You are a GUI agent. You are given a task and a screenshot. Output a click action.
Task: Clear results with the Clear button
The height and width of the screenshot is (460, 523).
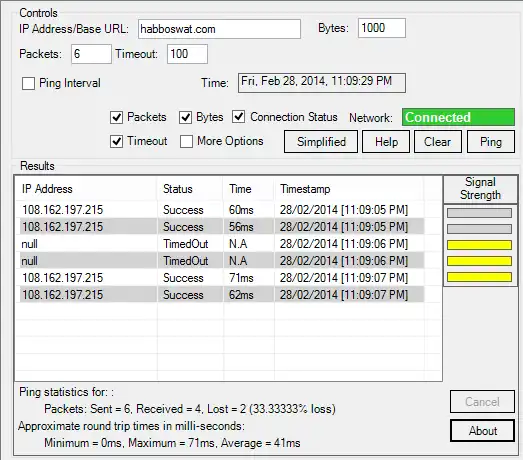pos(438,142)
